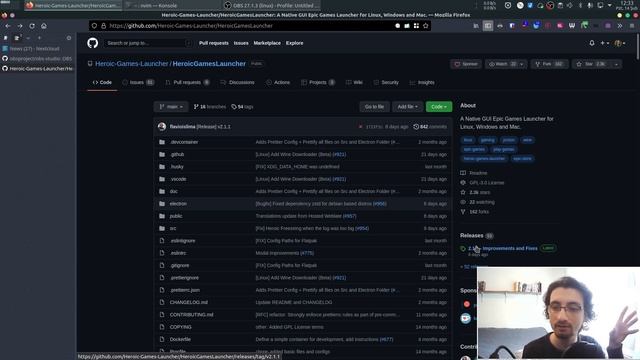Open the Readme link in About
This screenshot has width=640, height=360.
(478, 173)
